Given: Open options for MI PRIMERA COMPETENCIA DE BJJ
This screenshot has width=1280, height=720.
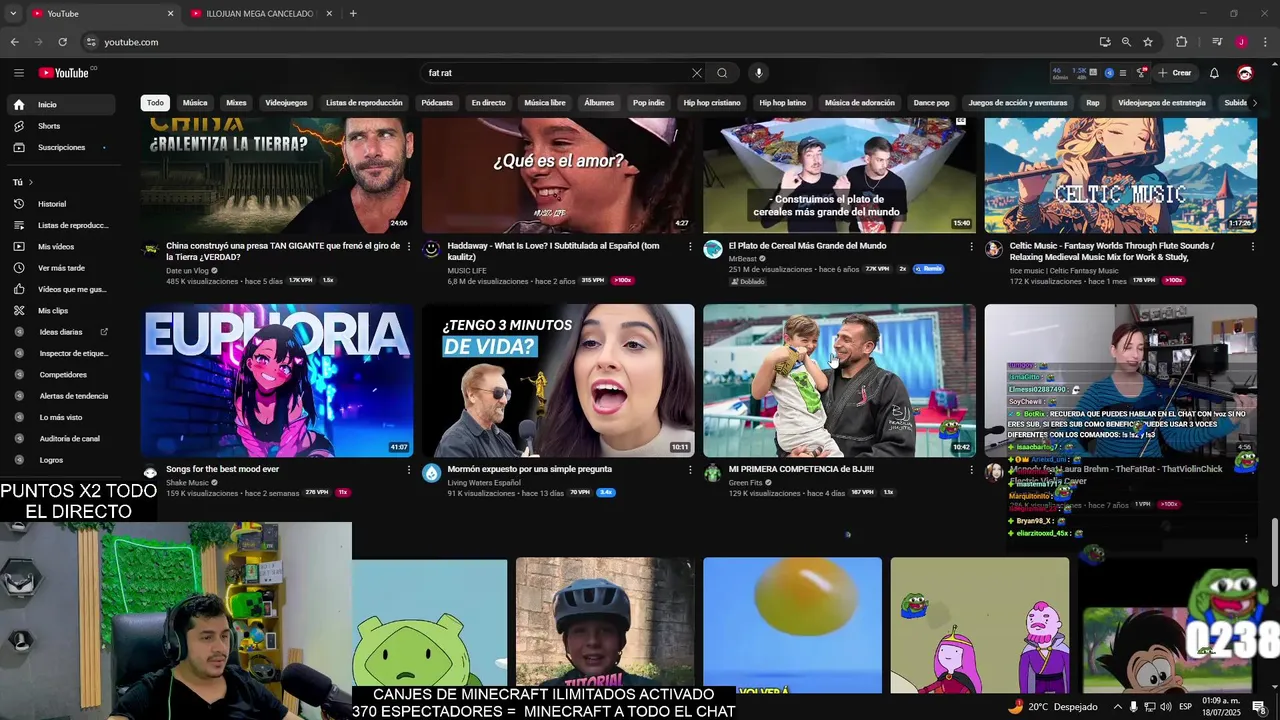Looking at the screenshot, I should 971,469.
